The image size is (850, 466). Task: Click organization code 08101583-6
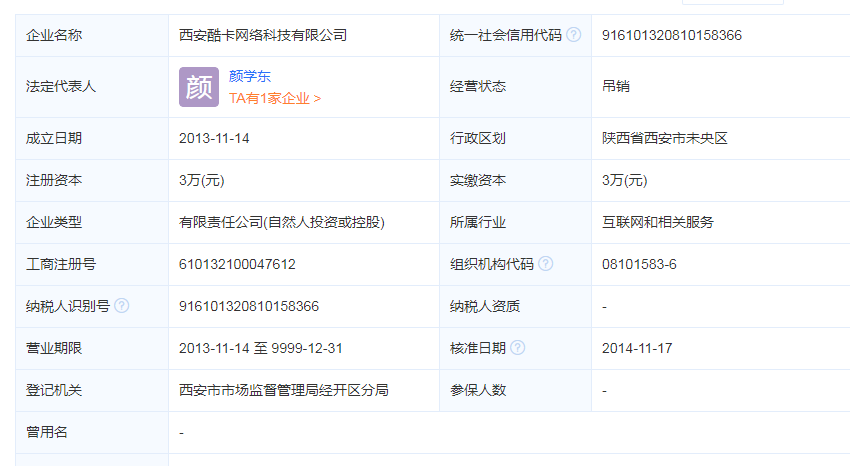(639, 264)
